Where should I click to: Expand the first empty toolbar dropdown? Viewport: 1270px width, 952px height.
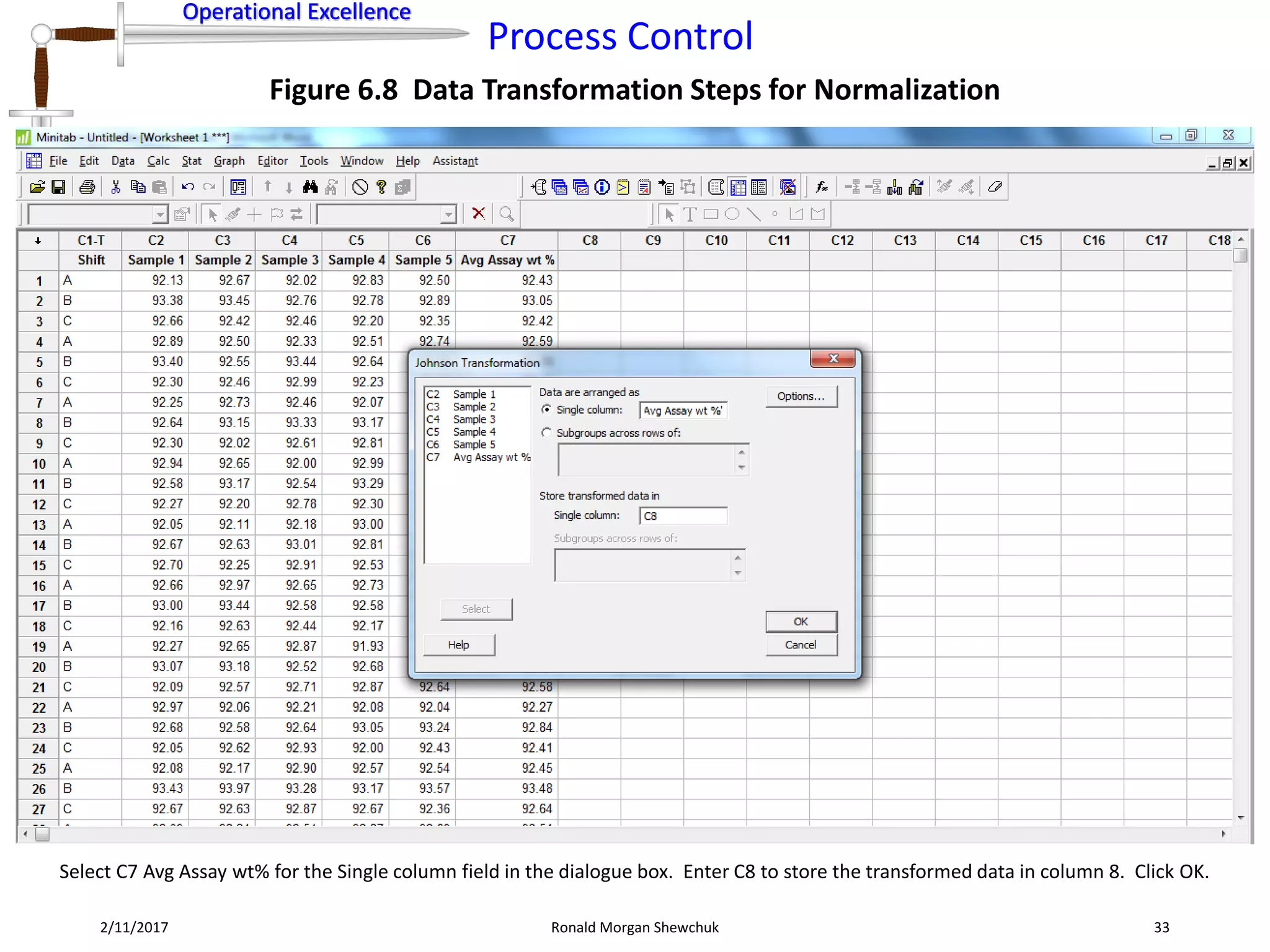point(160,214)
